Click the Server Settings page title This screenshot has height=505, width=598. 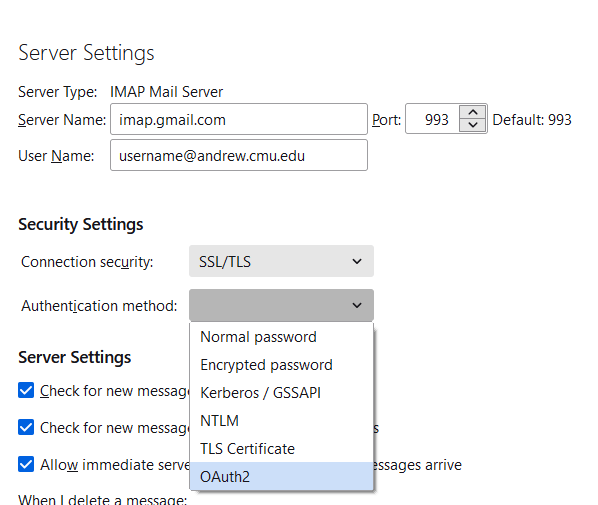click(x=86, y=53)
